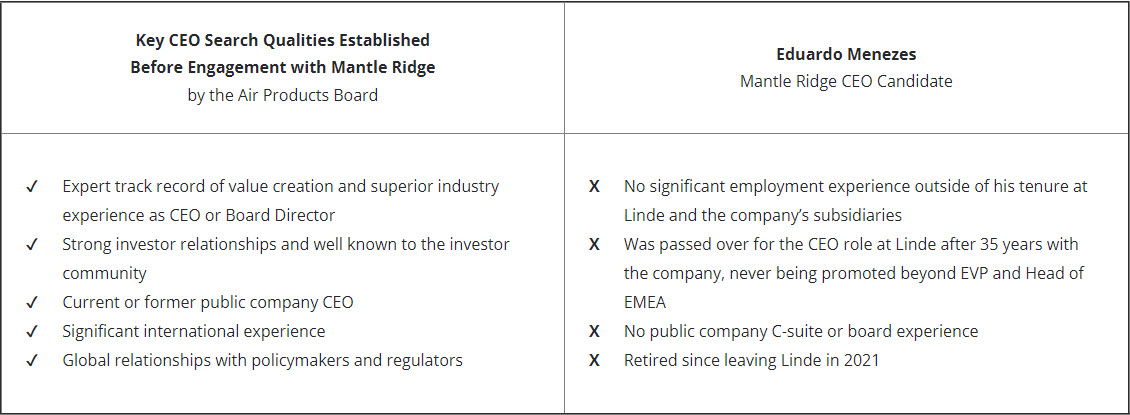Click the X beside no public company C-suite

click(x=594, y=331)
